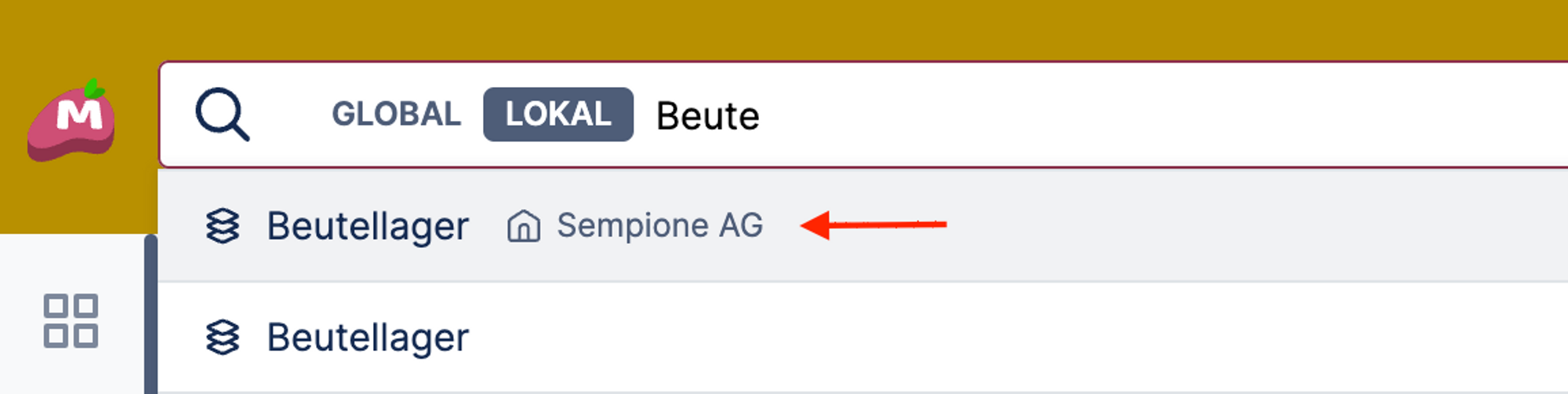Click the first result's "Beutellager" title text

[x=368, y=226]
